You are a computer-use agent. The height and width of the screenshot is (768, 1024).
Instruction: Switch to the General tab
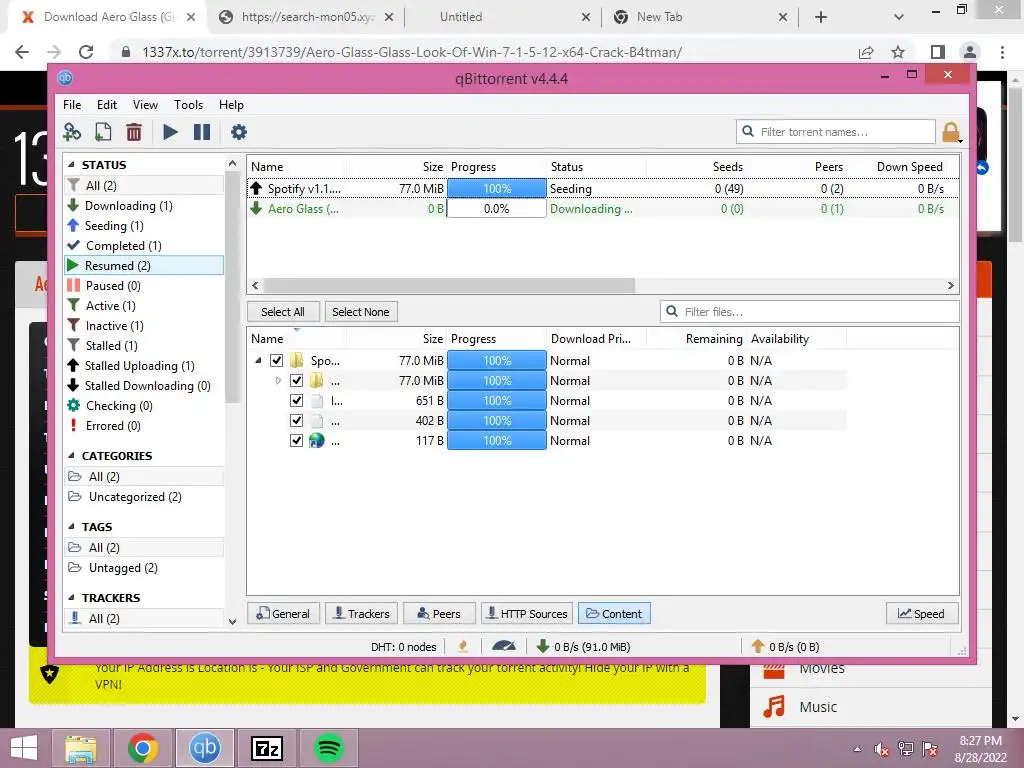click(283, 614)
